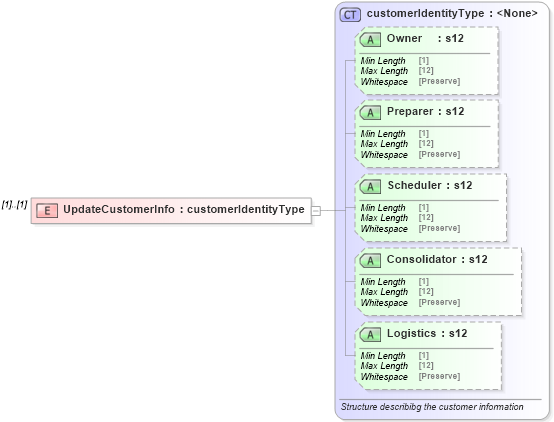
Task: Click the Max Length row of Consolidator
Action: [397, 292]
